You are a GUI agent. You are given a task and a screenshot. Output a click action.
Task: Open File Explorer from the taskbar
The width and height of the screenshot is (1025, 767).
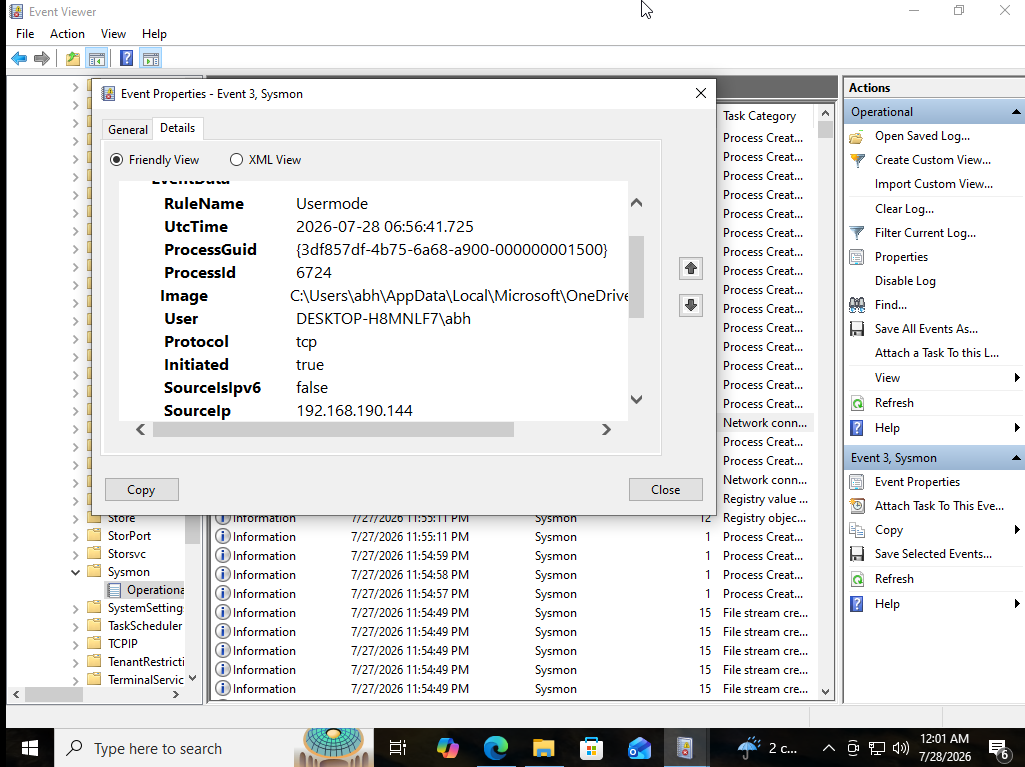click(x=543, y=747)
